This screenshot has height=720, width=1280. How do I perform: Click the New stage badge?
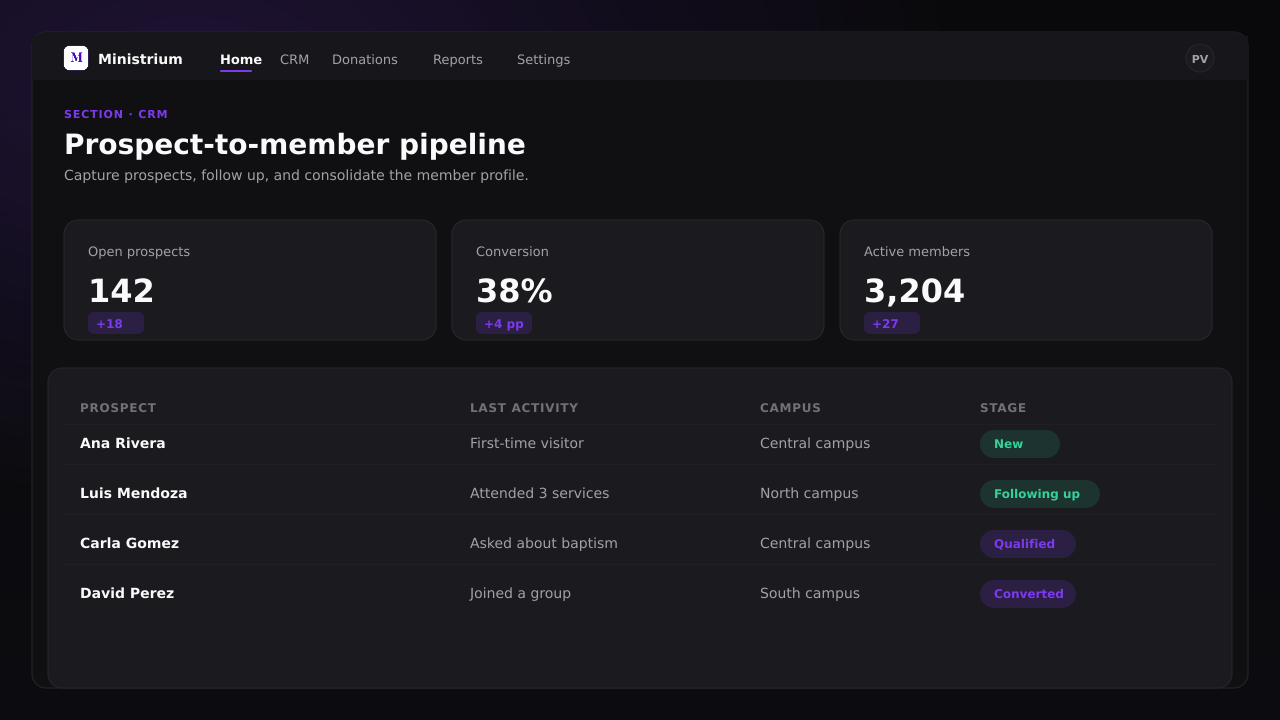tap(1020, 444)
